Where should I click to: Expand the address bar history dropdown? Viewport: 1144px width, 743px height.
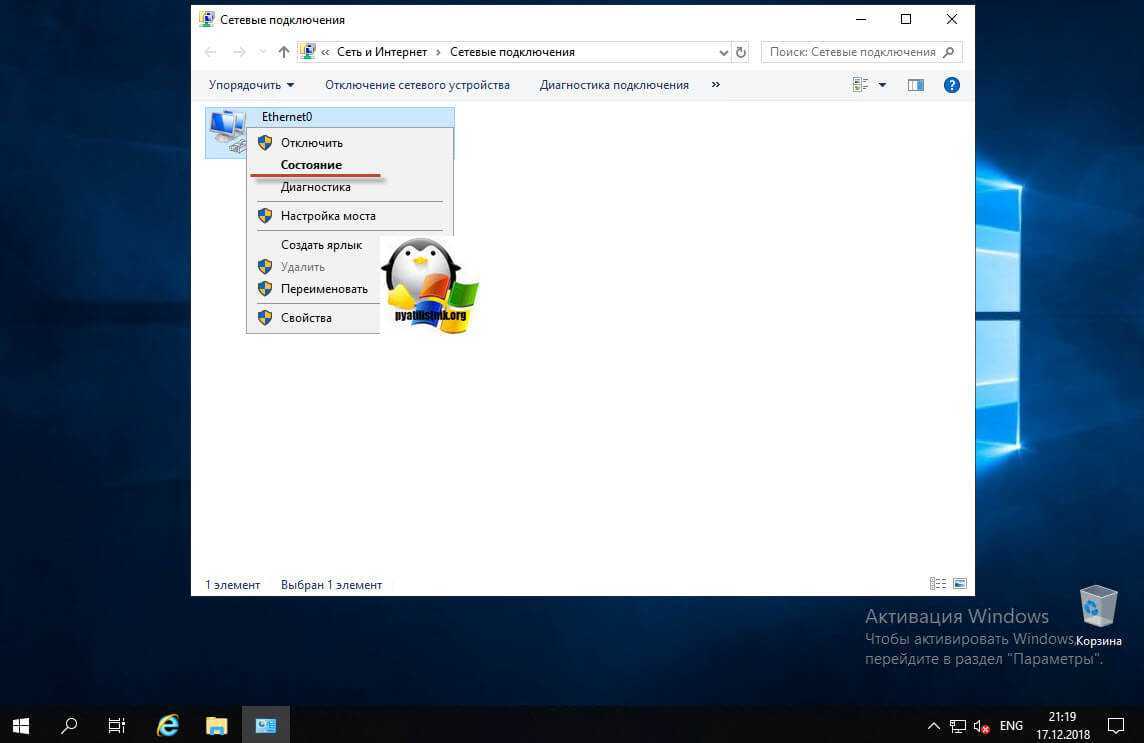point(724,52)
